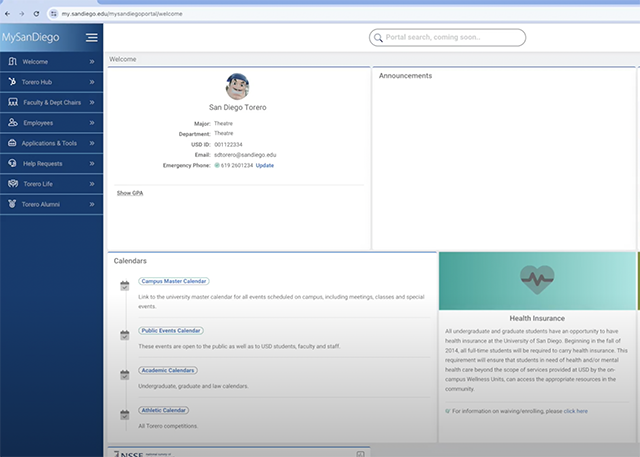Click the Welcome door icon in sidebar
The width and height of the screenshot is (640, 457).
(13, 61)
